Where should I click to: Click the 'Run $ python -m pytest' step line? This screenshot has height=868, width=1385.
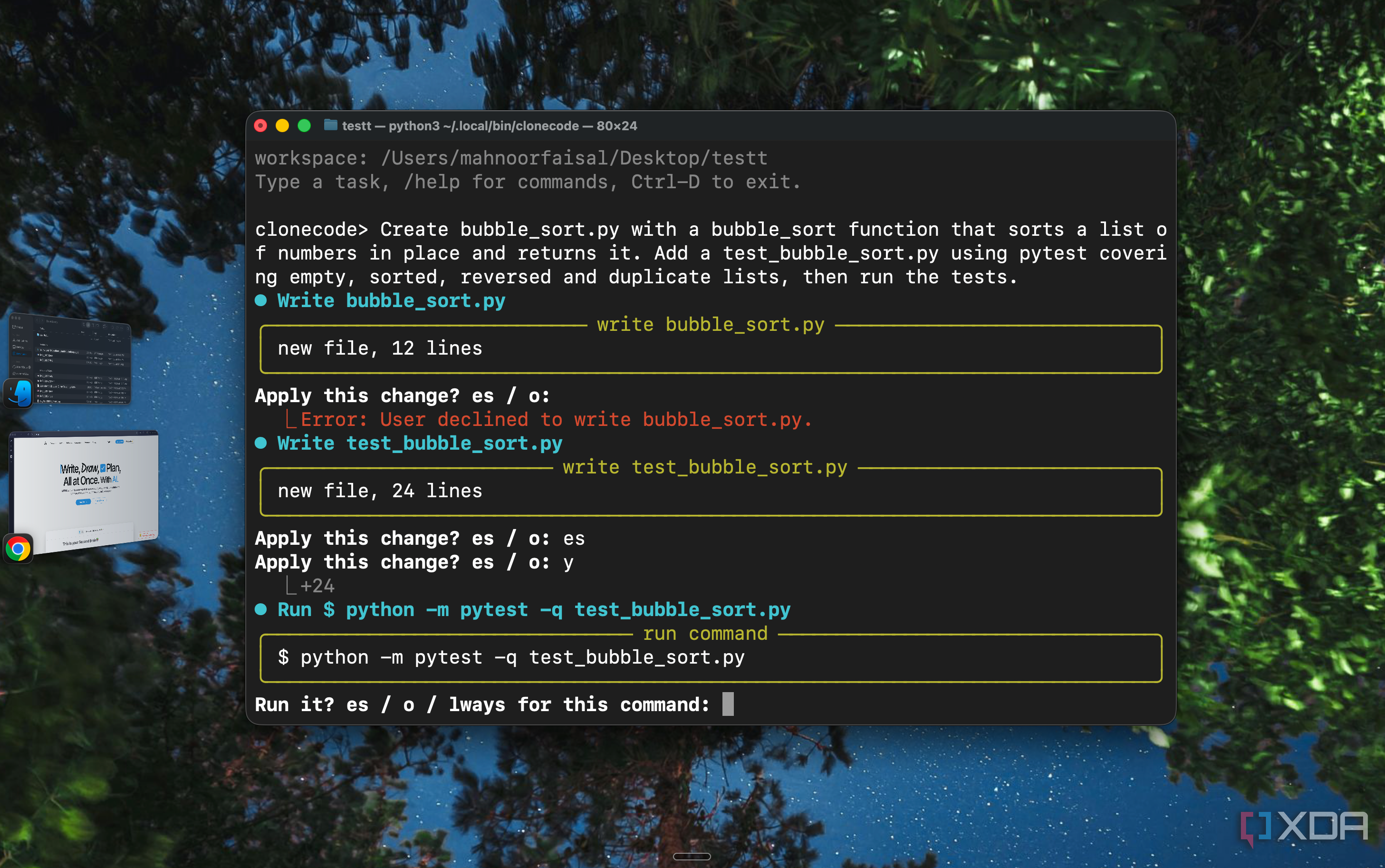(522, 610)
